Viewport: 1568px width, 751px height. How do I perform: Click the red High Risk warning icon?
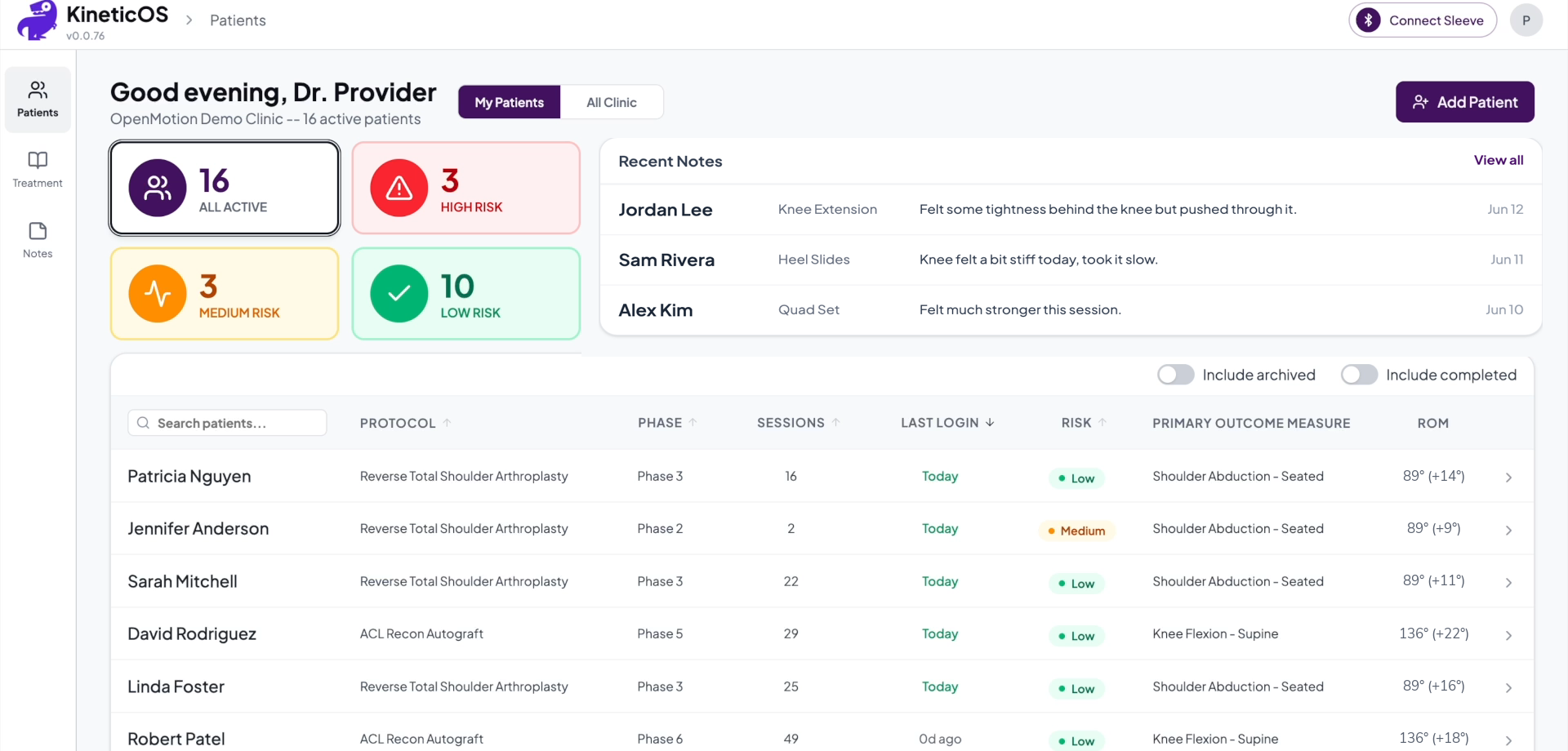(x=399, y=188)
